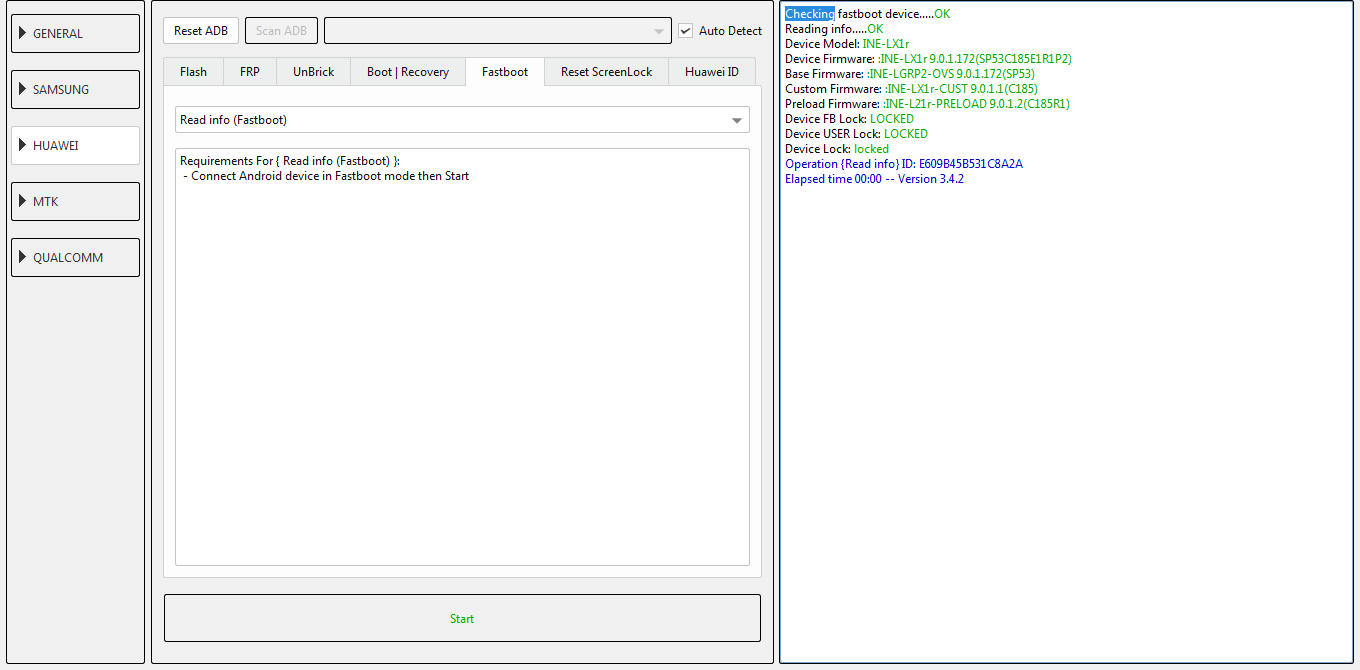The image size is (1360, 670).
Task: Collapse the HUAWEI section arrow
Action: click(22, 145)
